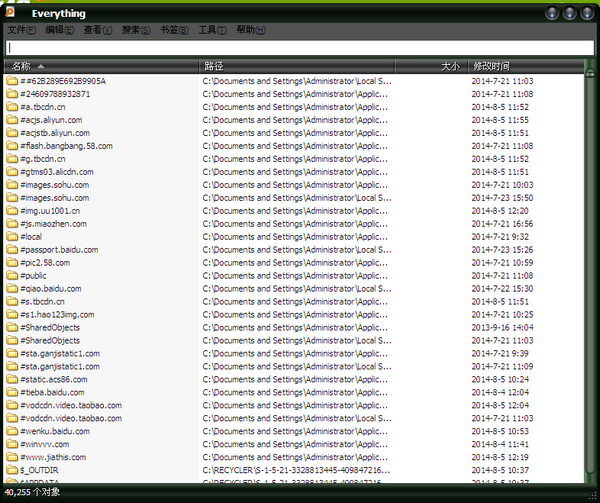Open the 工具(T) menu
The width and height of the screenshot is (600, 503).
click(x=212, y=30)
